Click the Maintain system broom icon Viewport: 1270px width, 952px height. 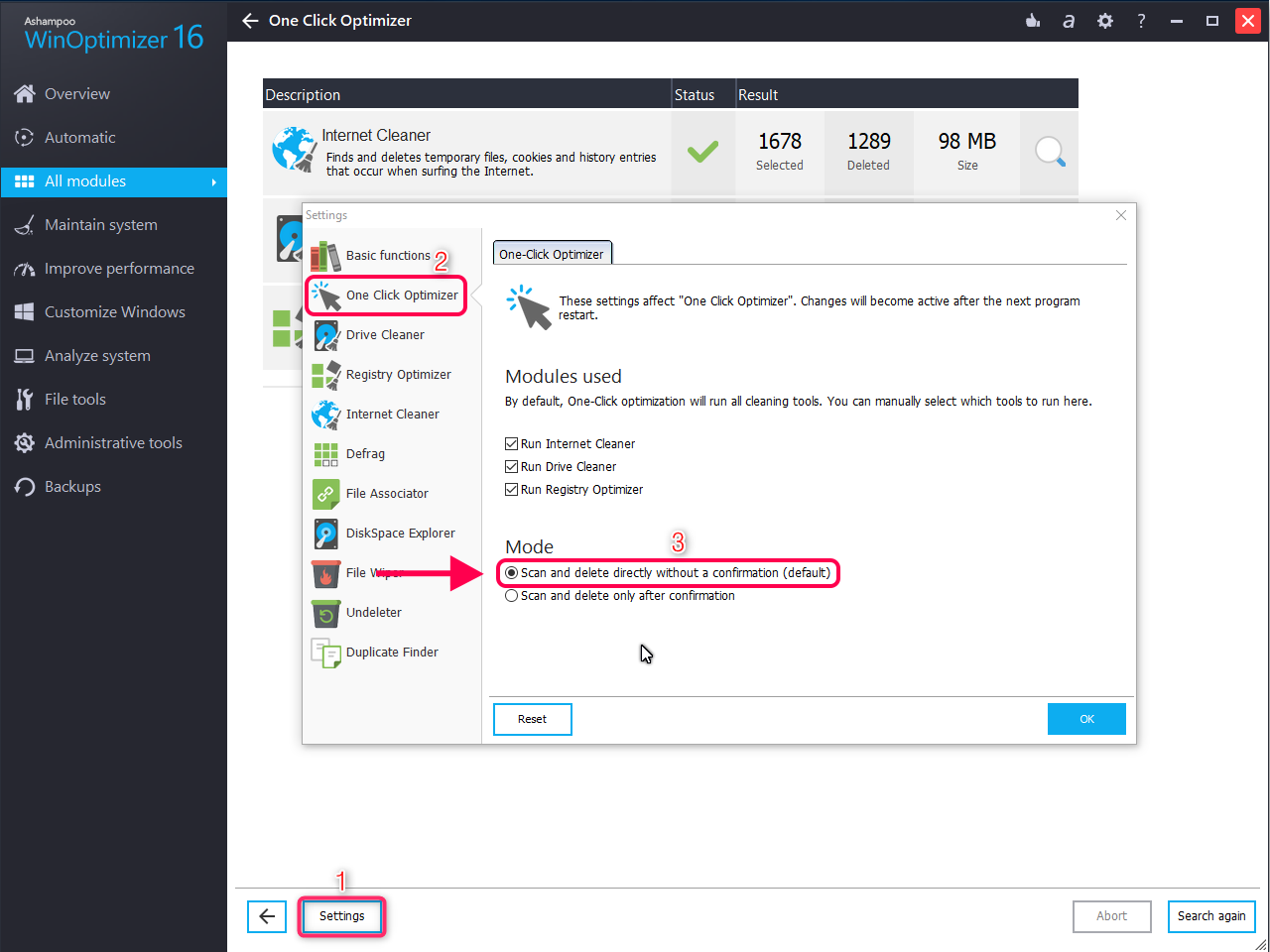tap(25, 225)
